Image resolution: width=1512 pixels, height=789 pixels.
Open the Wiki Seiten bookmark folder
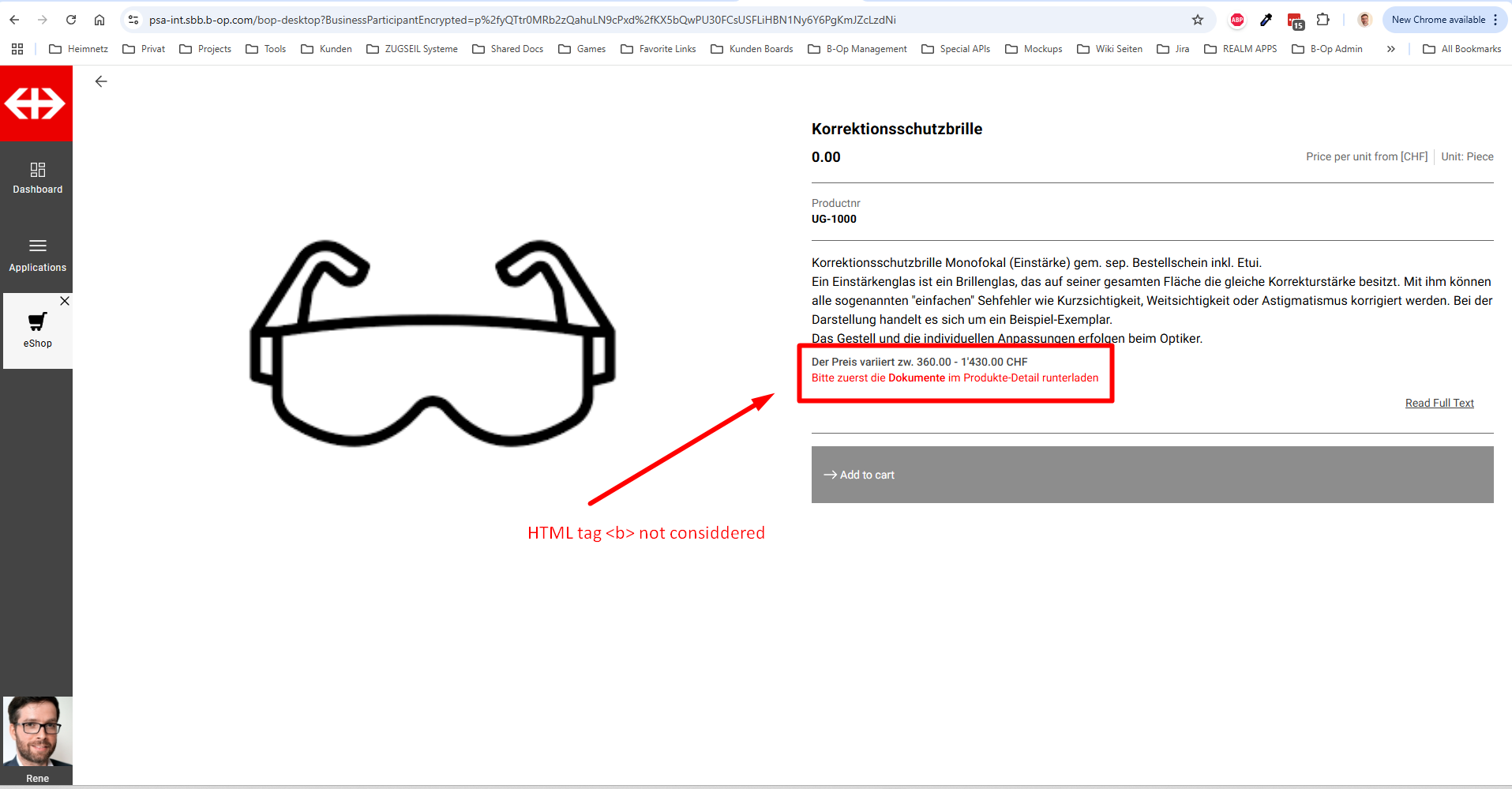point(1110,49)
